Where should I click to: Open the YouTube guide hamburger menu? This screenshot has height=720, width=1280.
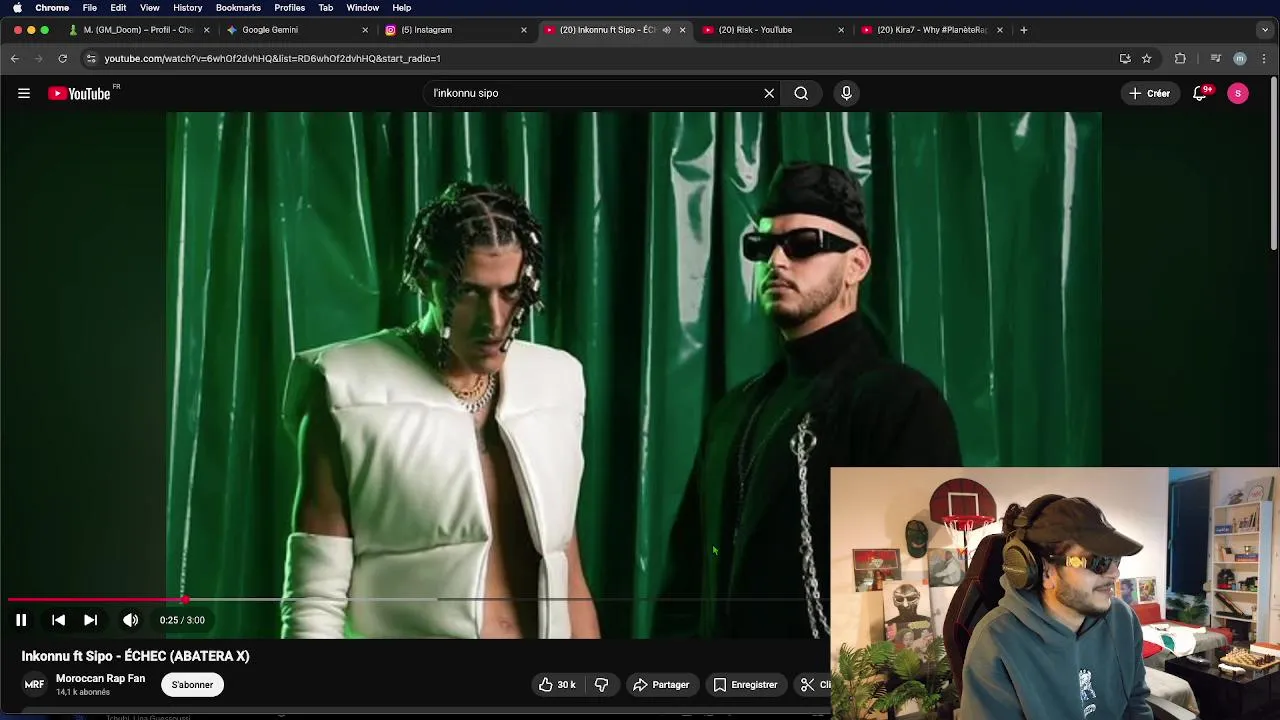coord(24,93)
